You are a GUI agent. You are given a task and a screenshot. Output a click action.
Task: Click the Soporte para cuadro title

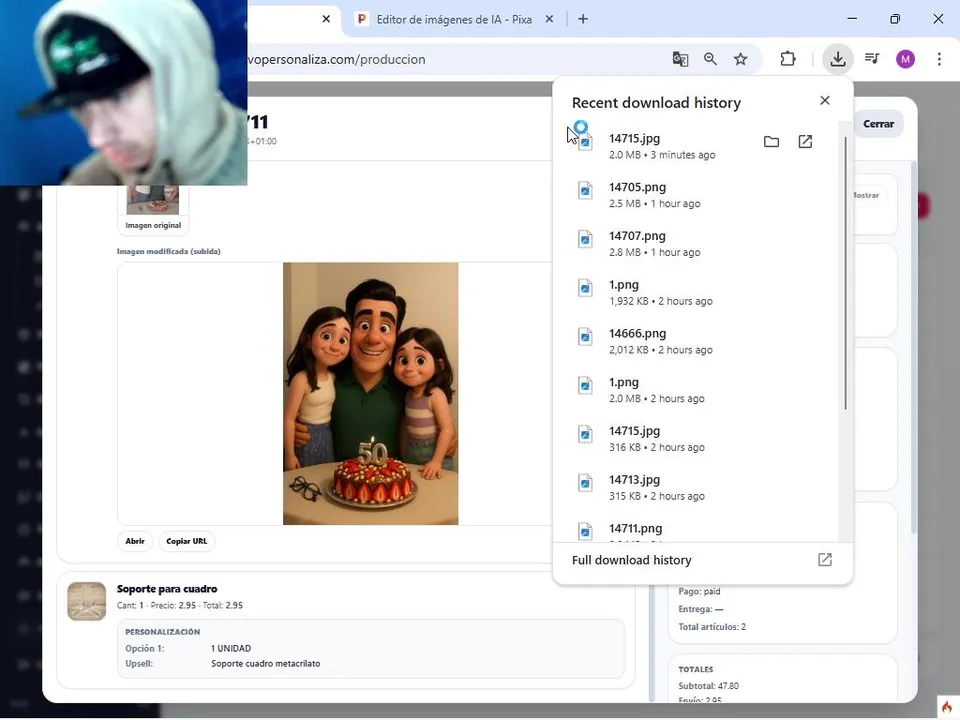tap(167, 589)
